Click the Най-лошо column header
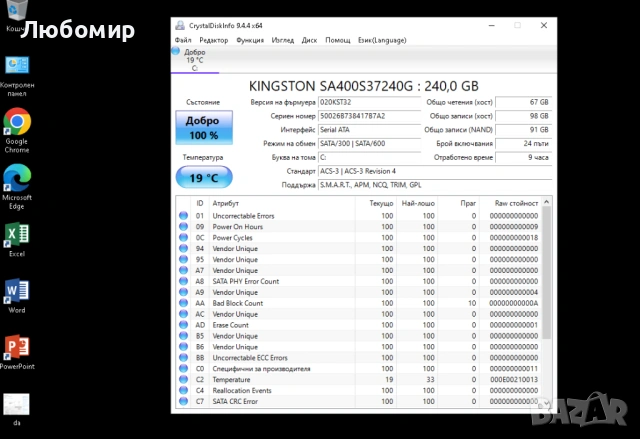The width and height of the screenshot is (640, 439). click(417, 203)
